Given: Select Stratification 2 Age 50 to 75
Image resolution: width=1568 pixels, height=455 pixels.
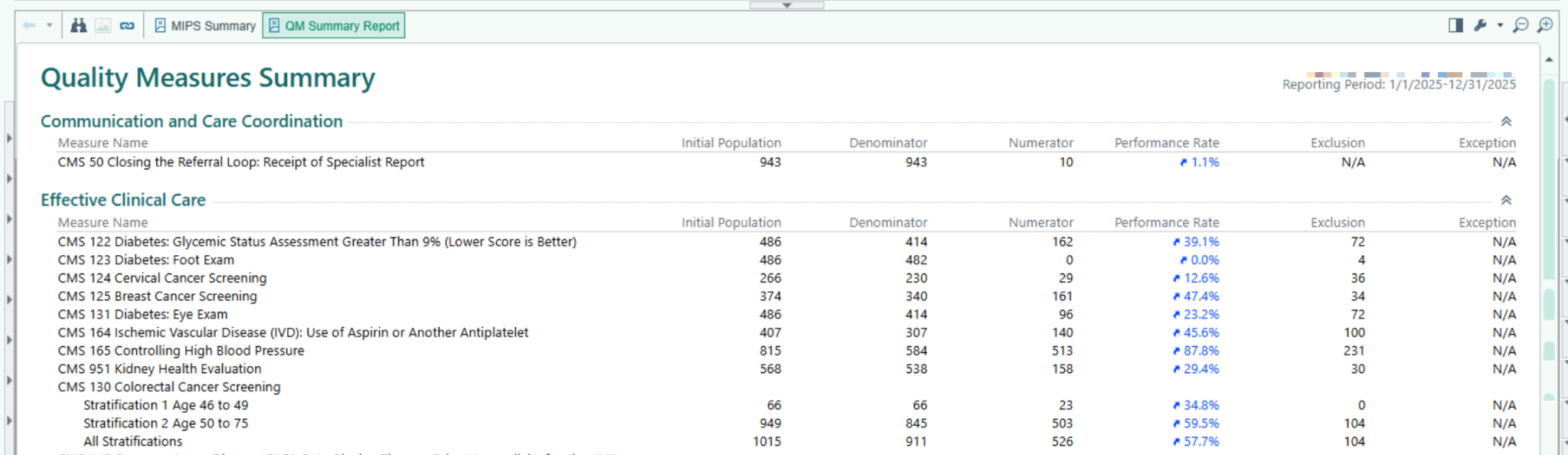Looking at the screenshot, I should click(x=166, y=424).
